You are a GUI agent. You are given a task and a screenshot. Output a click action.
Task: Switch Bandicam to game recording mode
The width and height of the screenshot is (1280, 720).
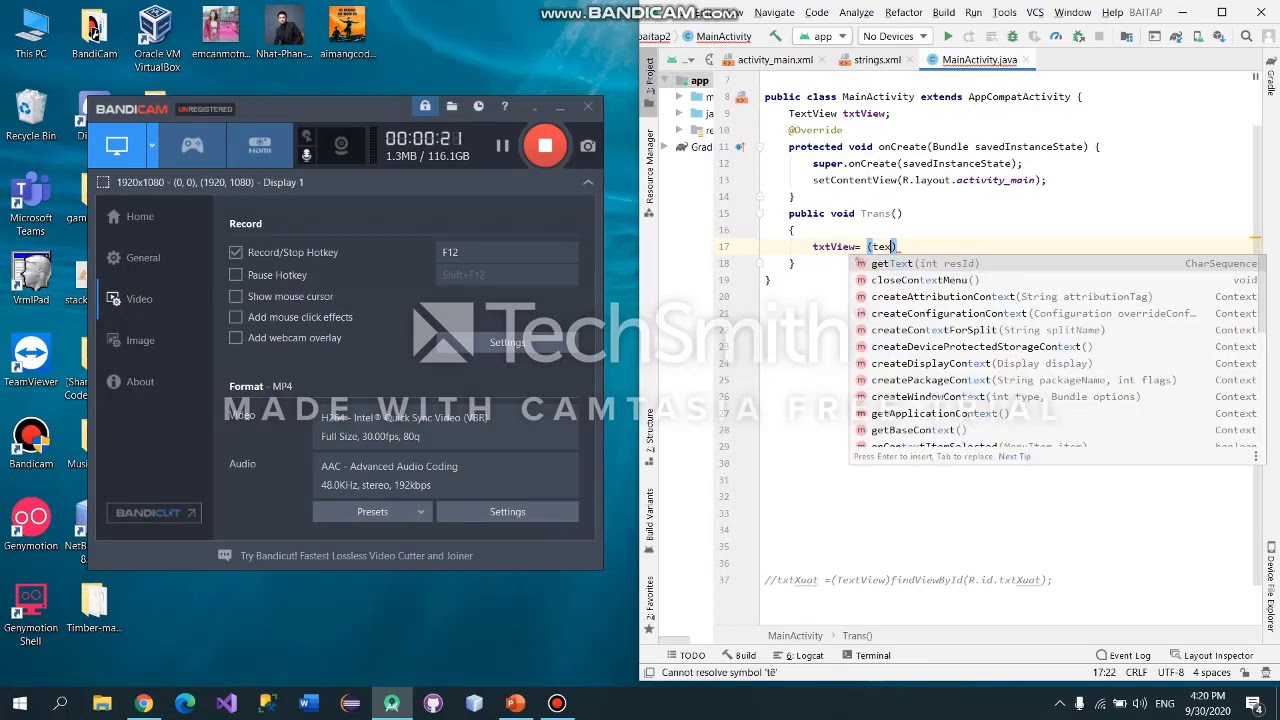click(x=192, y=146)
